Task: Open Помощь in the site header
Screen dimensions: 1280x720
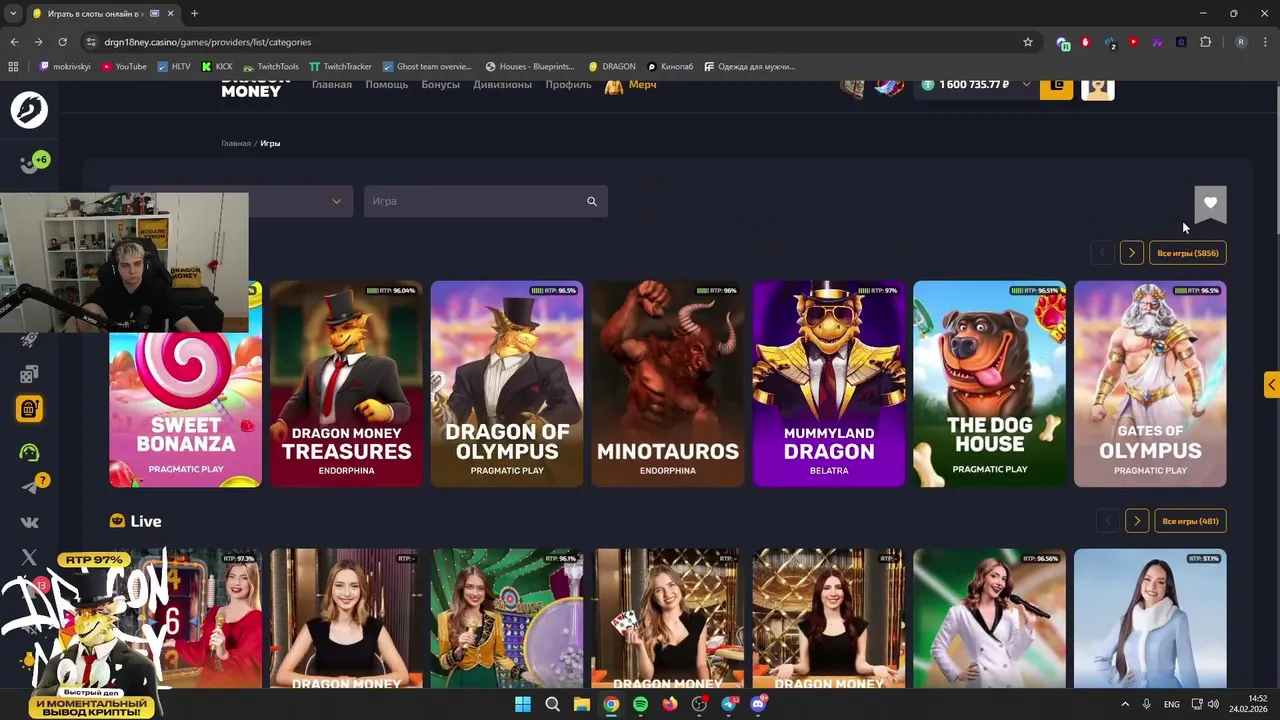Action: pos(386,85)
